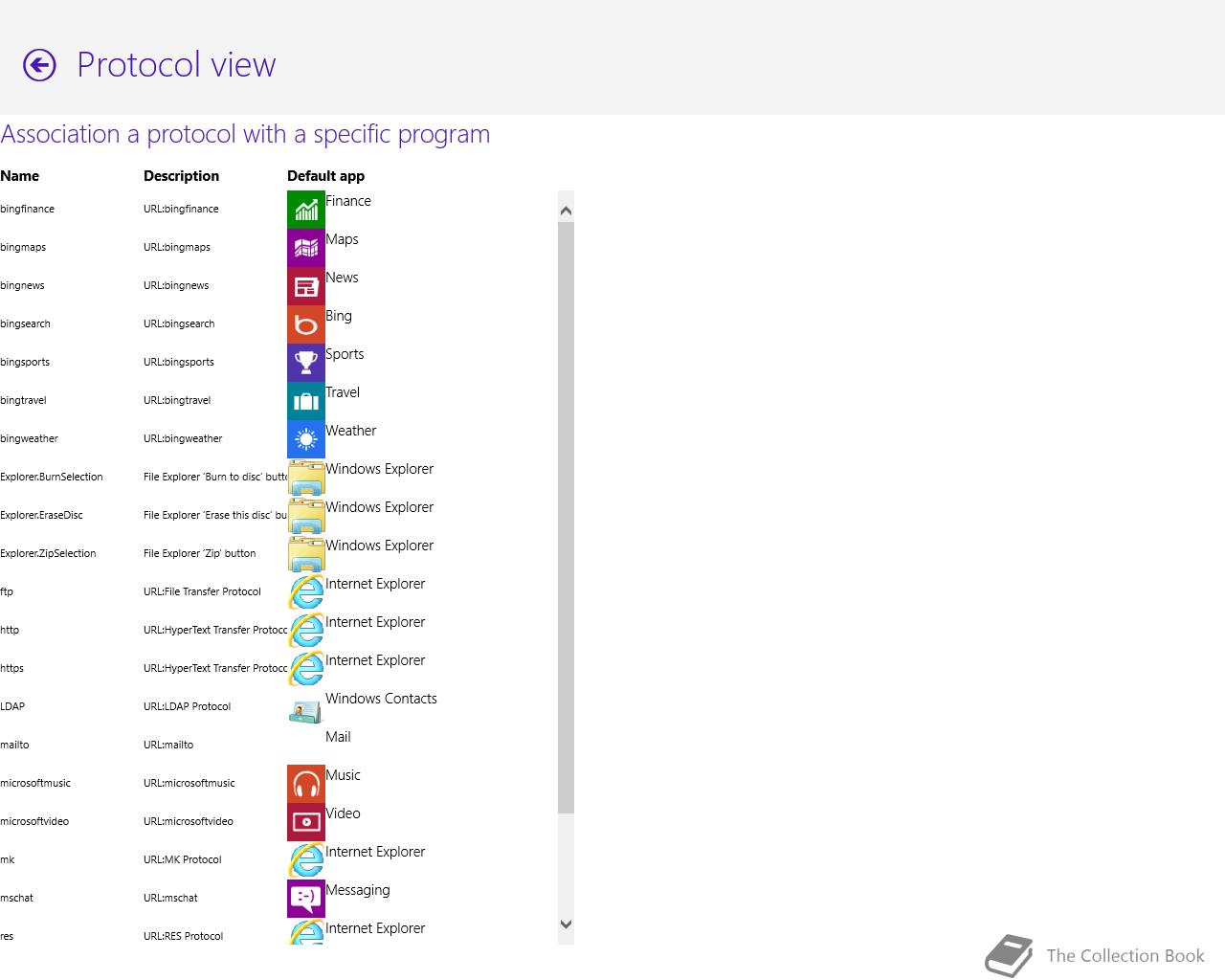
Task: Click the bingfinance protocol name
Action: click(27, 209)
